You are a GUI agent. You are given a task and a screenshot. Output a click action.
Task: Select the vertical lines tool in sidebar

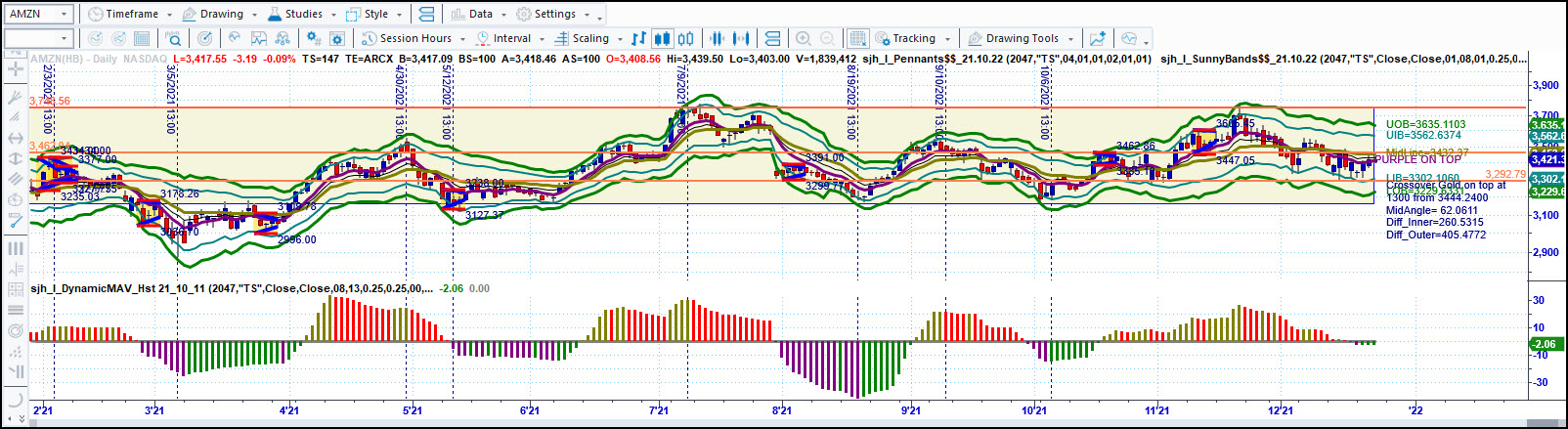15,248
